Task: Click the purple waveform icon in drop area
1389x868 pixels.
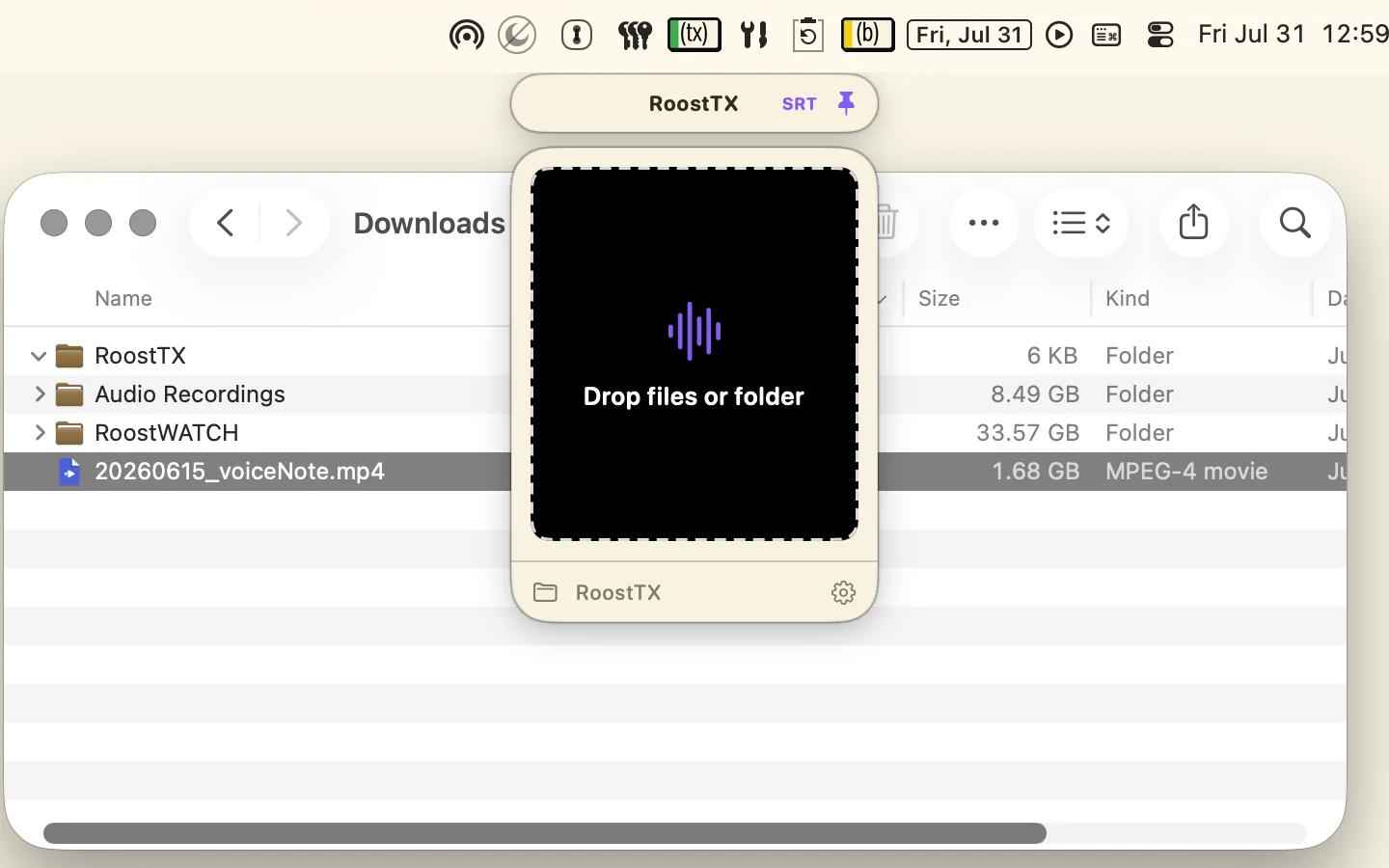Action: pyautogui.click(x=694, y=331)
